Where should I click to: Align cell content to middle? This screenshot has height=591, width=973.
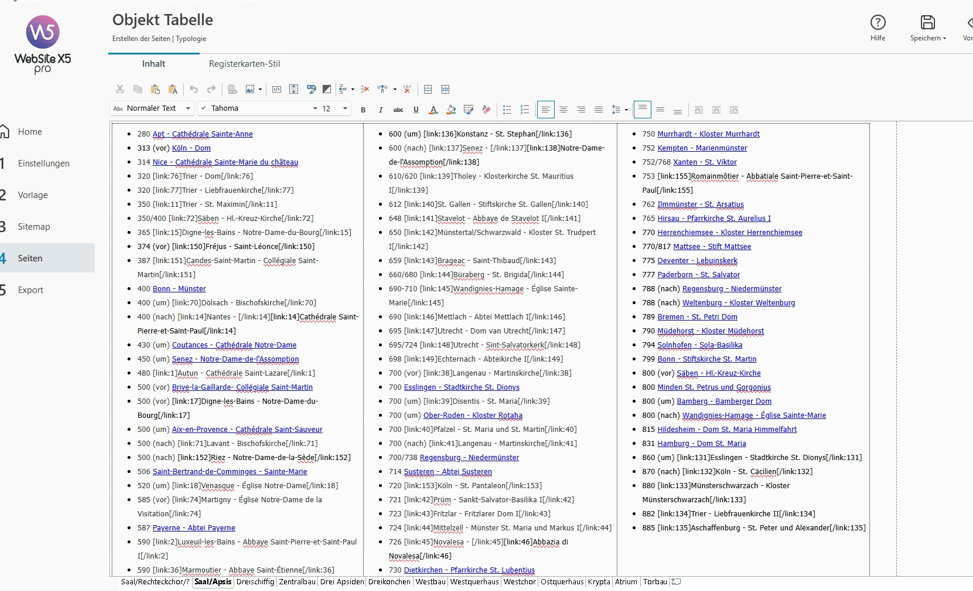[660, 110]
